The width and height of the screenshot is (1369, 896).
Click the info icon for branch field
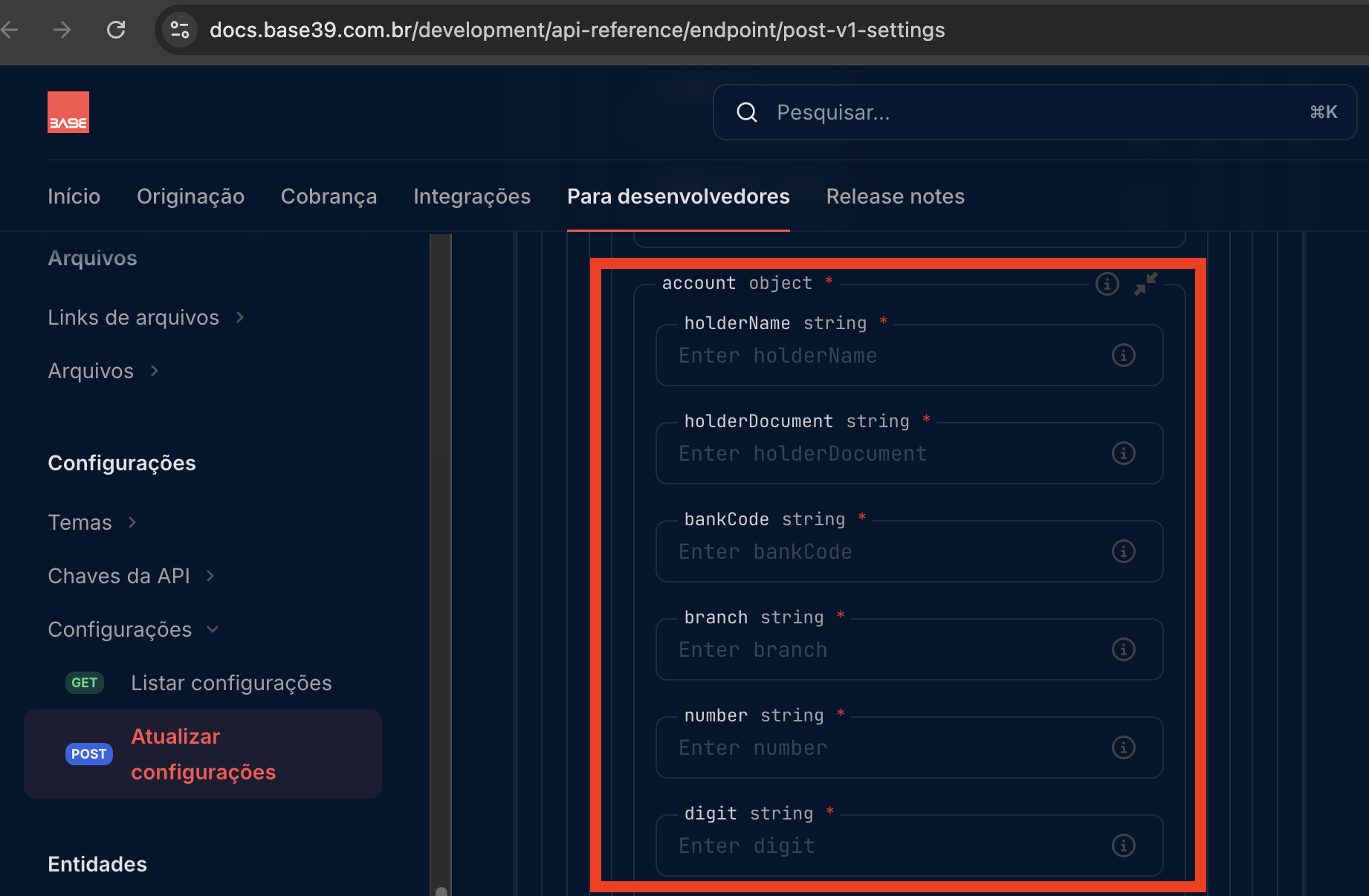(1123, 649)
